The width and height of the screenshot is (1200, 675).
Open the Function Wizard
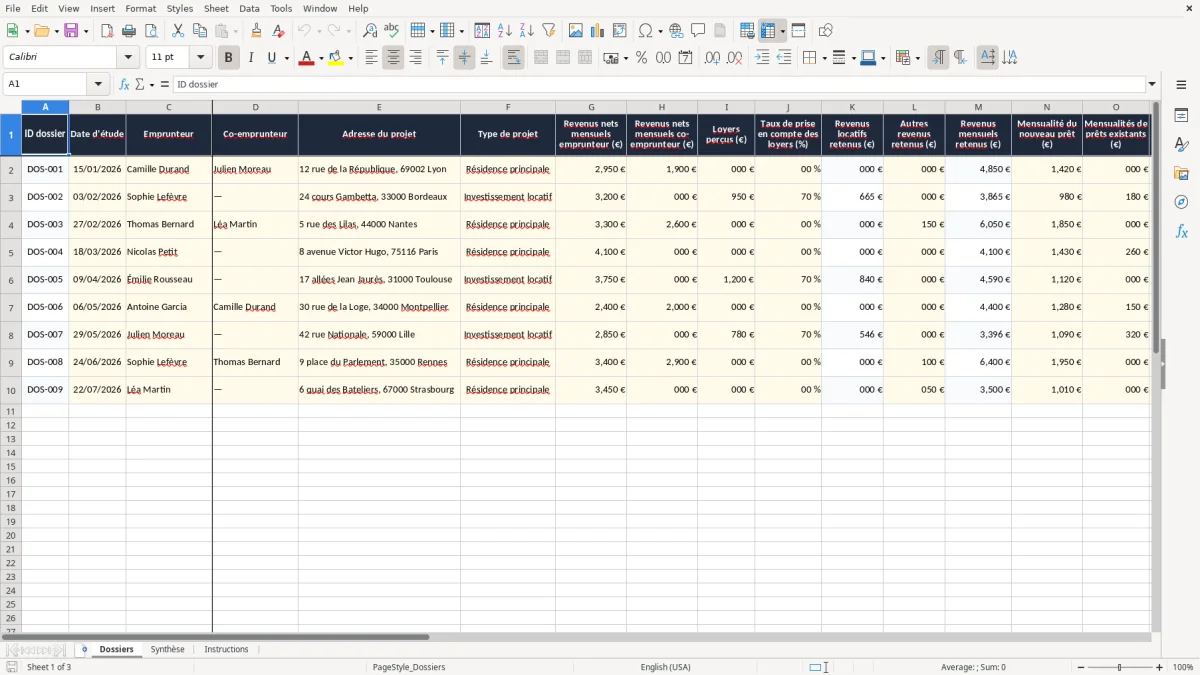tap(124, 85)
